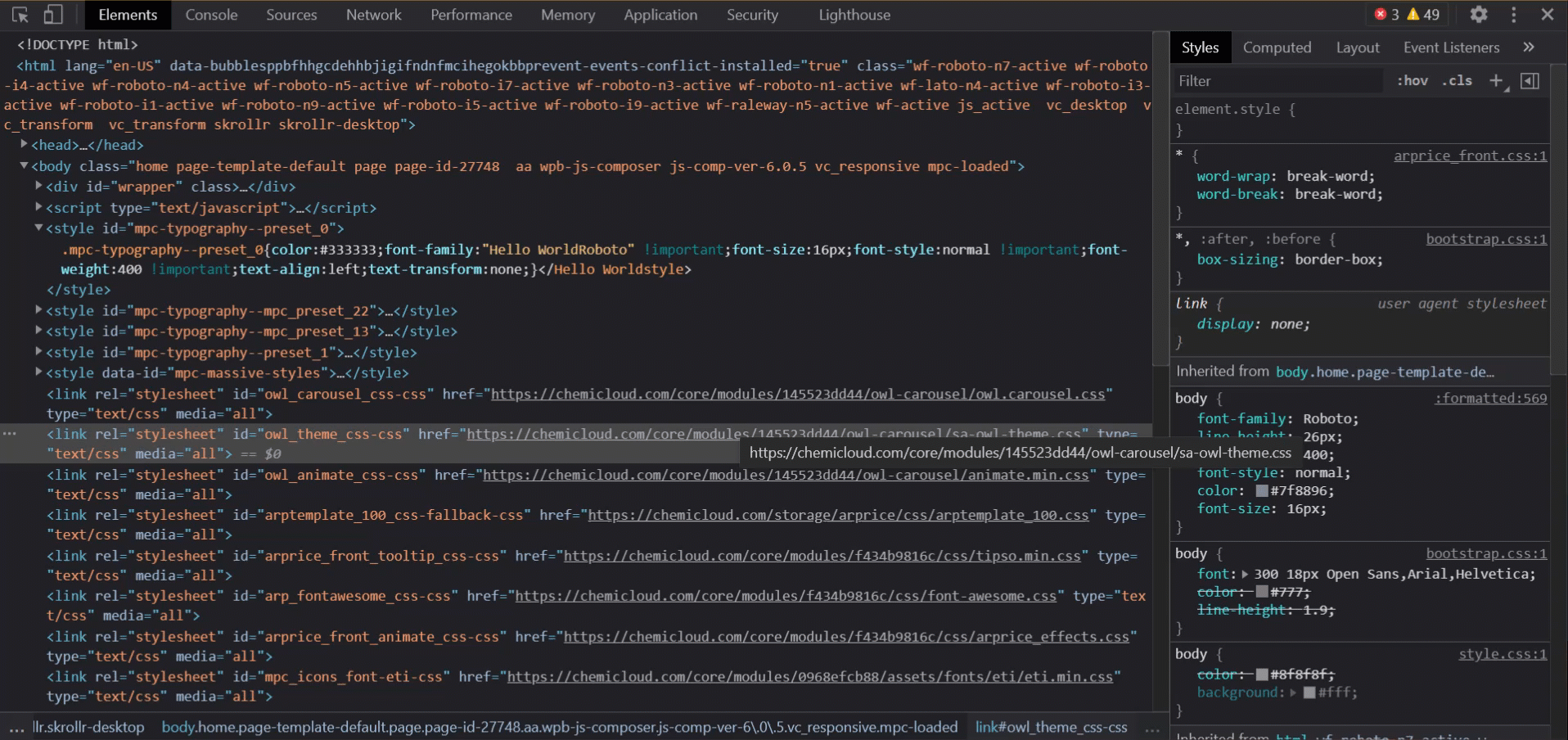Toggle the :hov element state button
Image resolution: width=1568 pixels, height=740 pixels.
[1412, 80]
